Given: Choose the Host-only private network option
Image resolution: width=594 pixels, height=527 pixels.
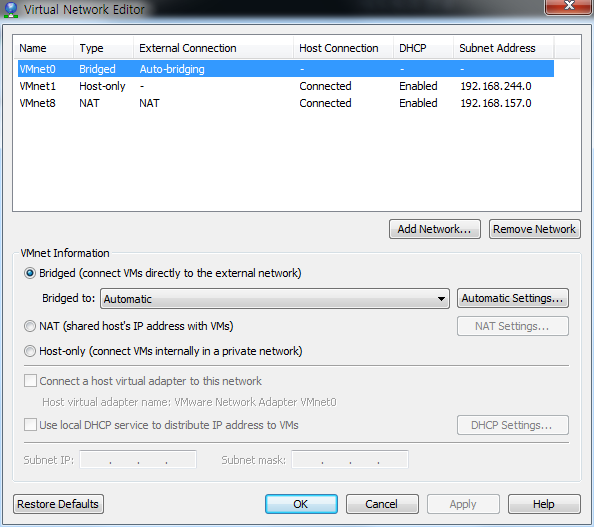Looking at the screenshot, I should (30, 351).
